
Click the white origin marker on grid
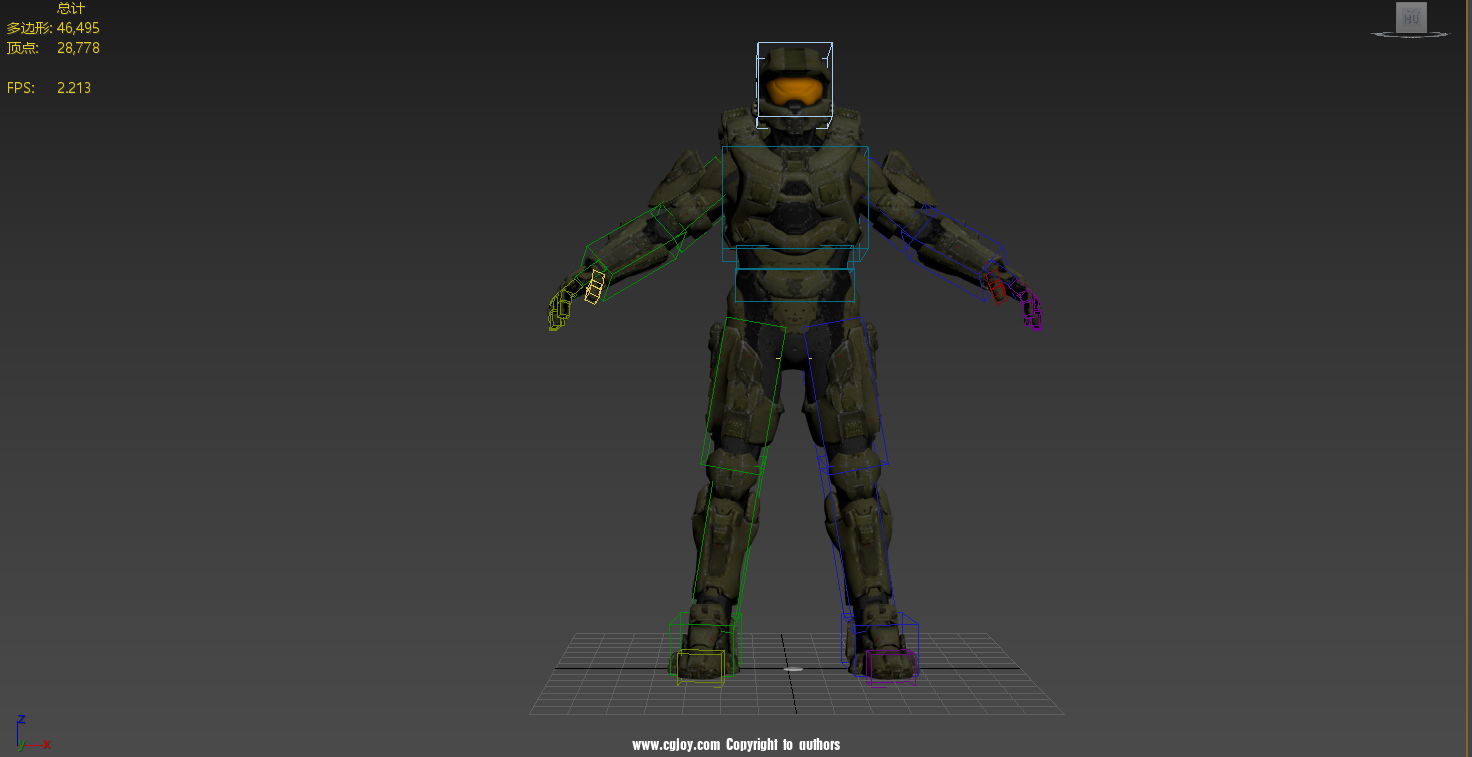tap(793, 669)
